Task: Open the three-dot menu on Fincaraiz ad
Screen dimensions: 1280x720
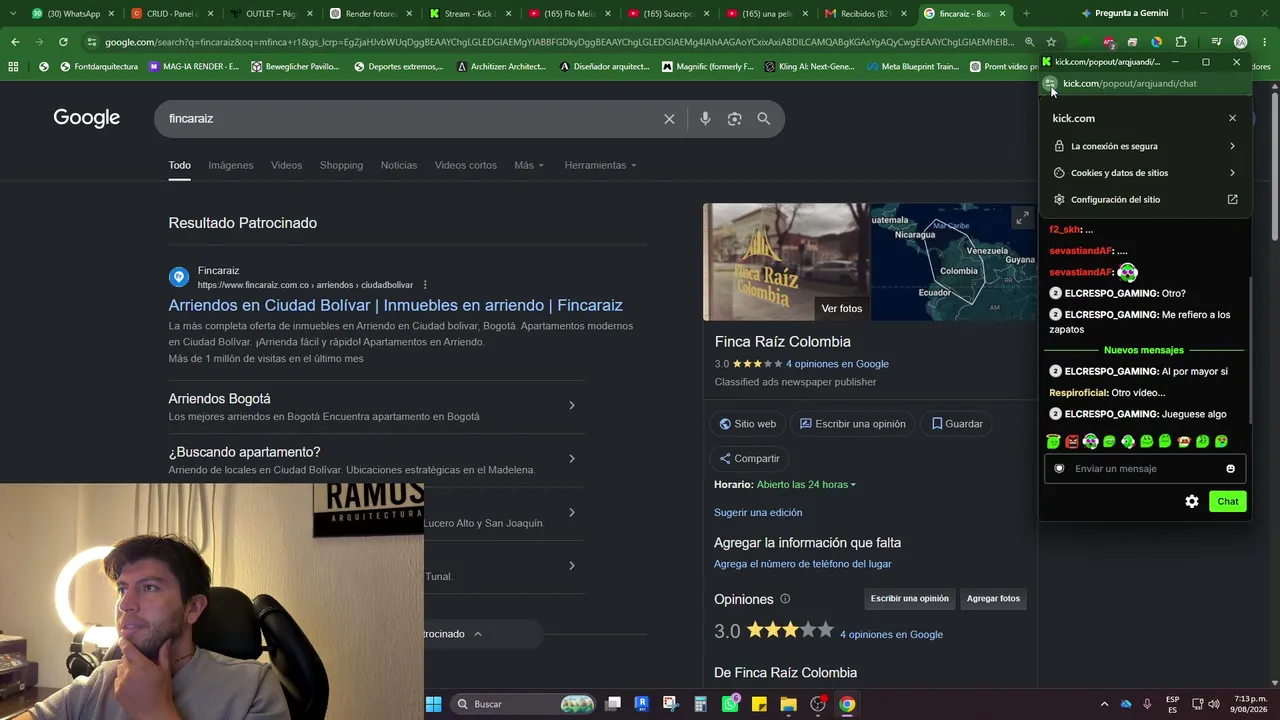Action: click(425, 285)
